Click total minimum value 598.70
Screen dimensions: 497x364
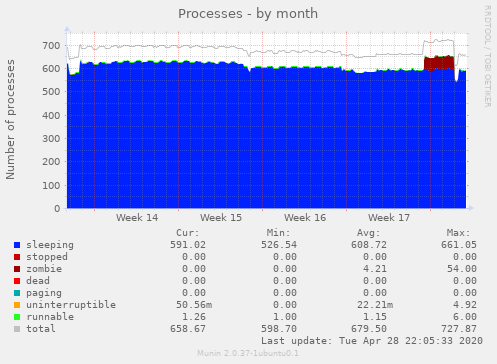coord(279,329)
